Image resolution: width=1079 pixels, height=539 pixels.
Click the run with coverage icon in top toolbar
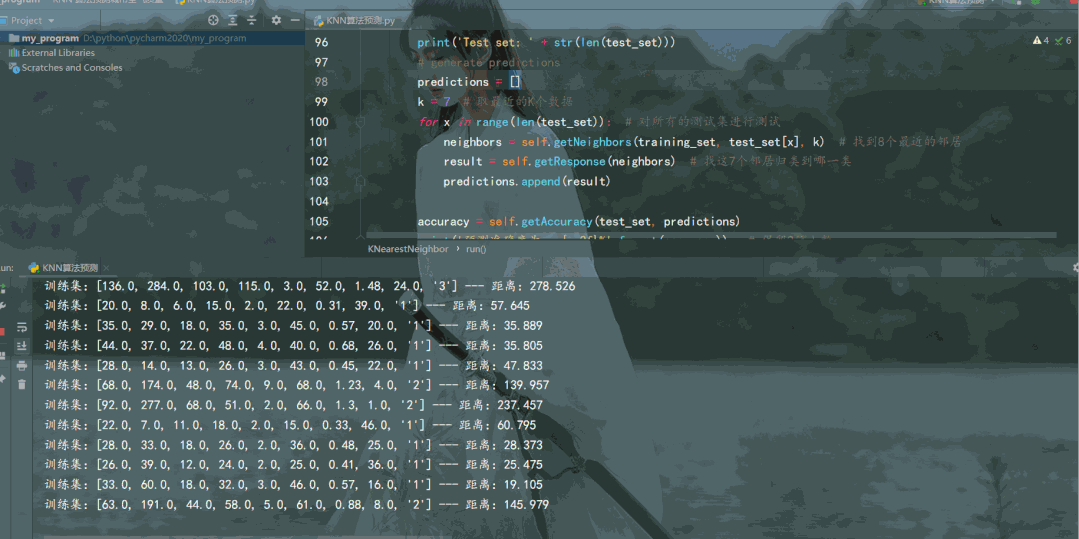pyautogui.click(x=1053, y=3)
